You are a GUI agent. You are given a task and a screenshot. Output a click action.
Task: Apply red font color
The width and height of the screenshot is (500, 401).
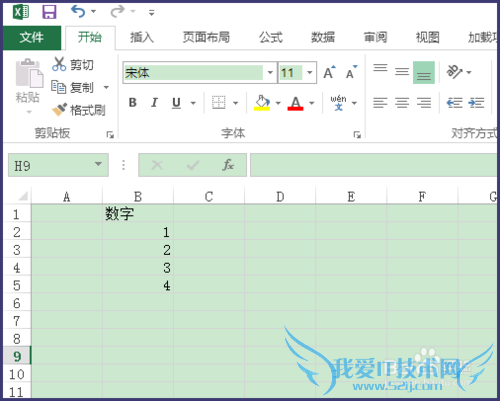295,103
